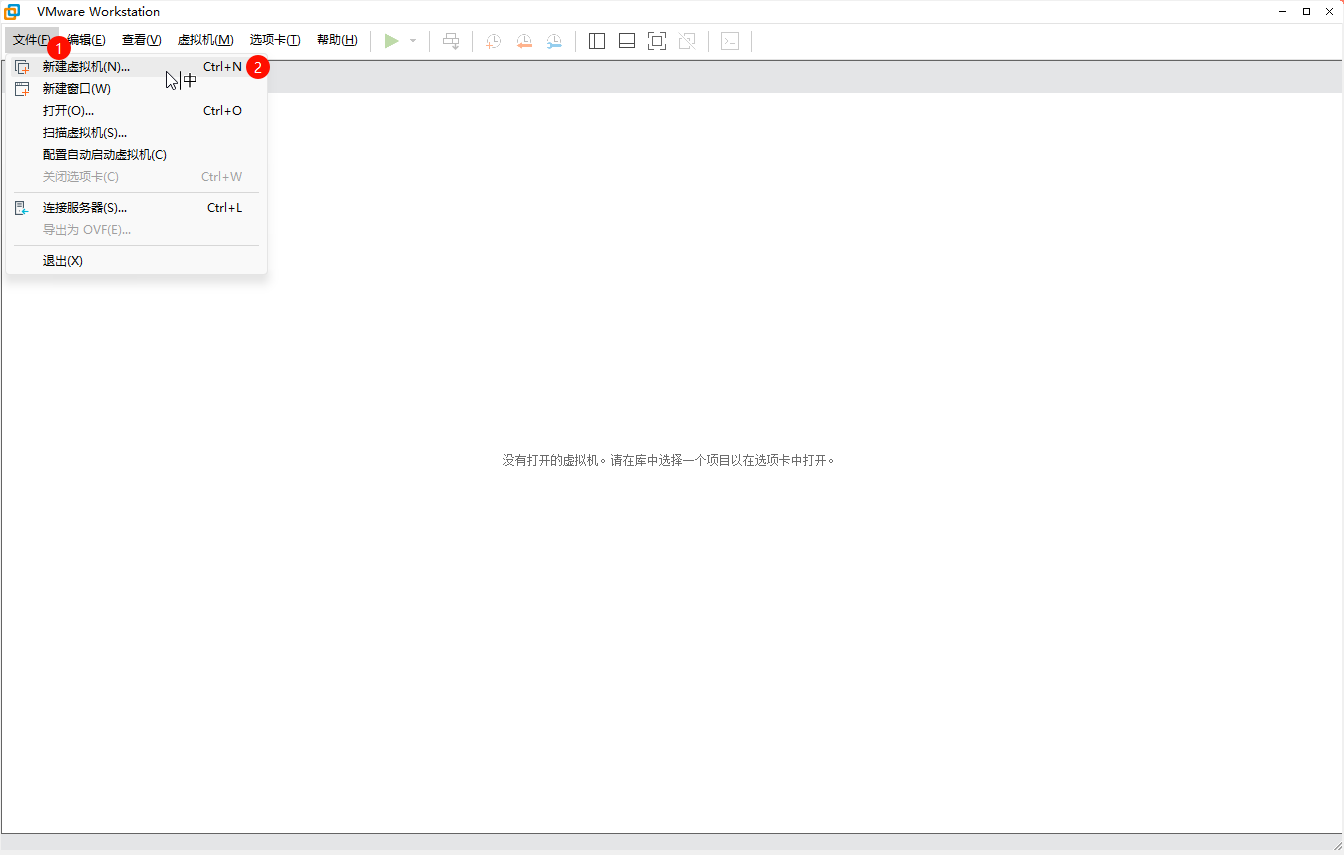Screen dimensions: 1344x855
Task: Open the 选项卡(T) menu
Action: [x=275, y=40]
